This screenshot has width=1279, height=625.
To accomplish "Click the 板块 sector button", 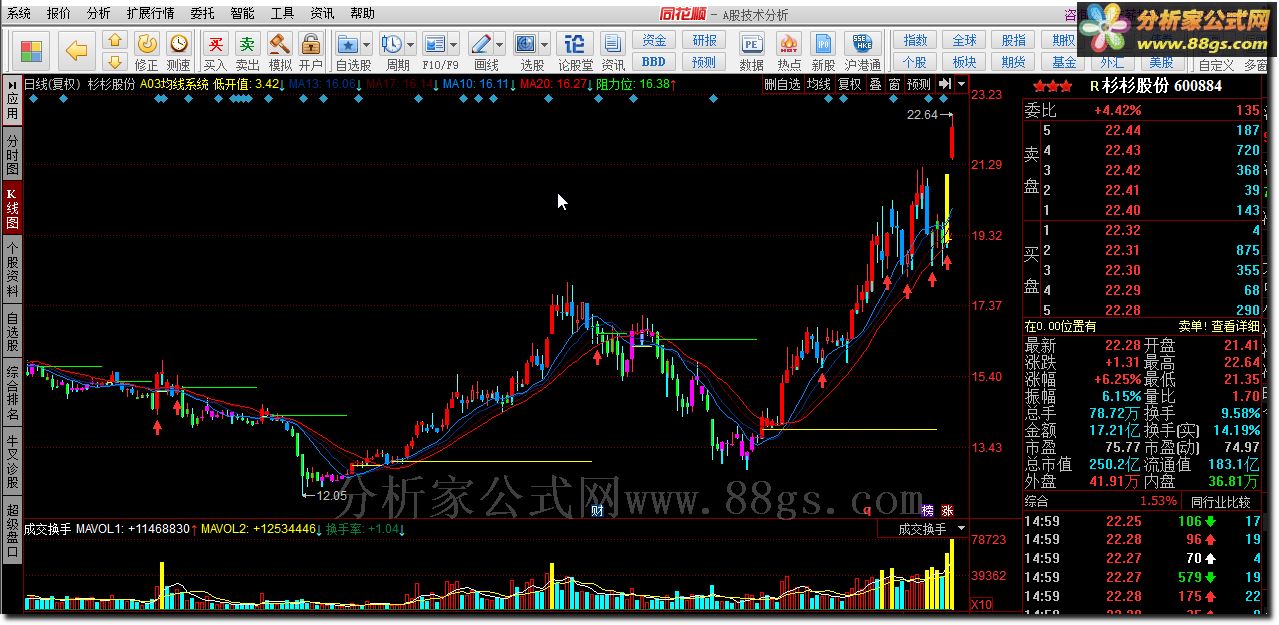I will point(964,61).
